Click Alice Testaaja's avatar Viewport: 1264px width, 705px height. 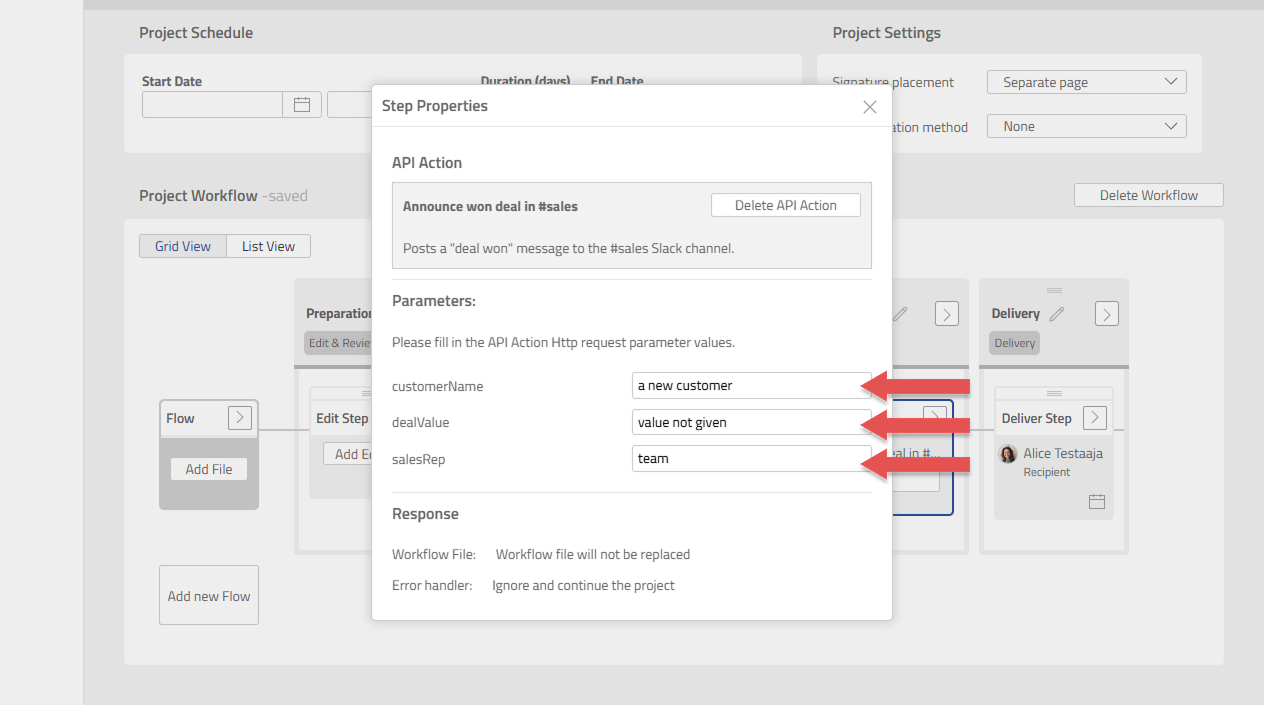[x=1008, y=454]
